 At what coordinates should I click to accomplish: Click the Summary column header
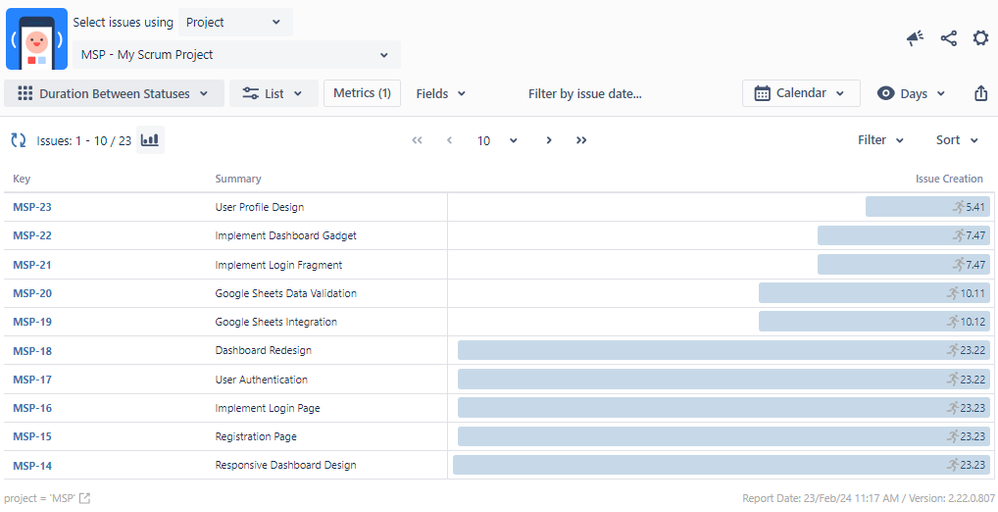pos(238,179)
